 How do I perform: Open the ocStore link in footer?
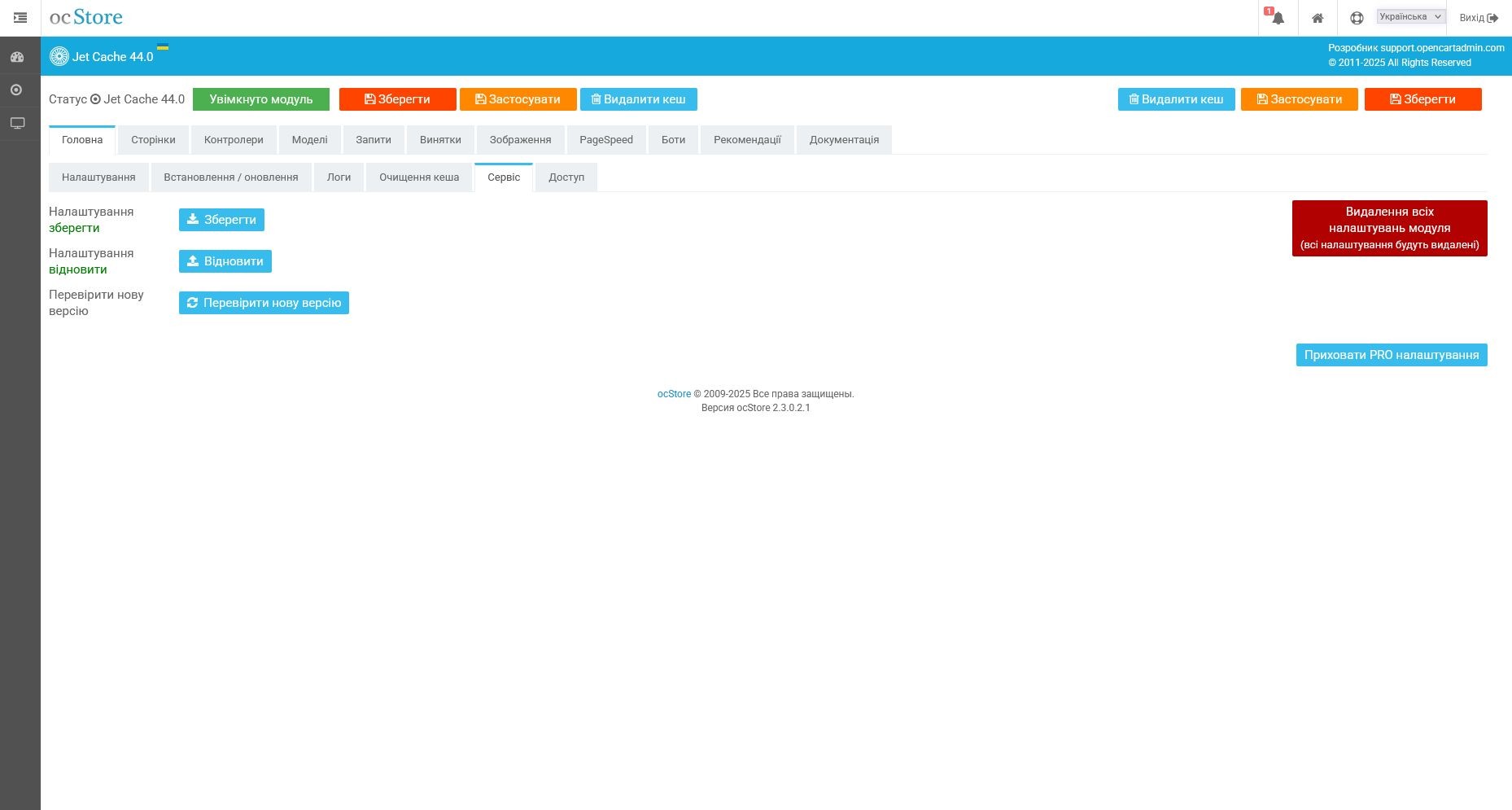[674, 393]
